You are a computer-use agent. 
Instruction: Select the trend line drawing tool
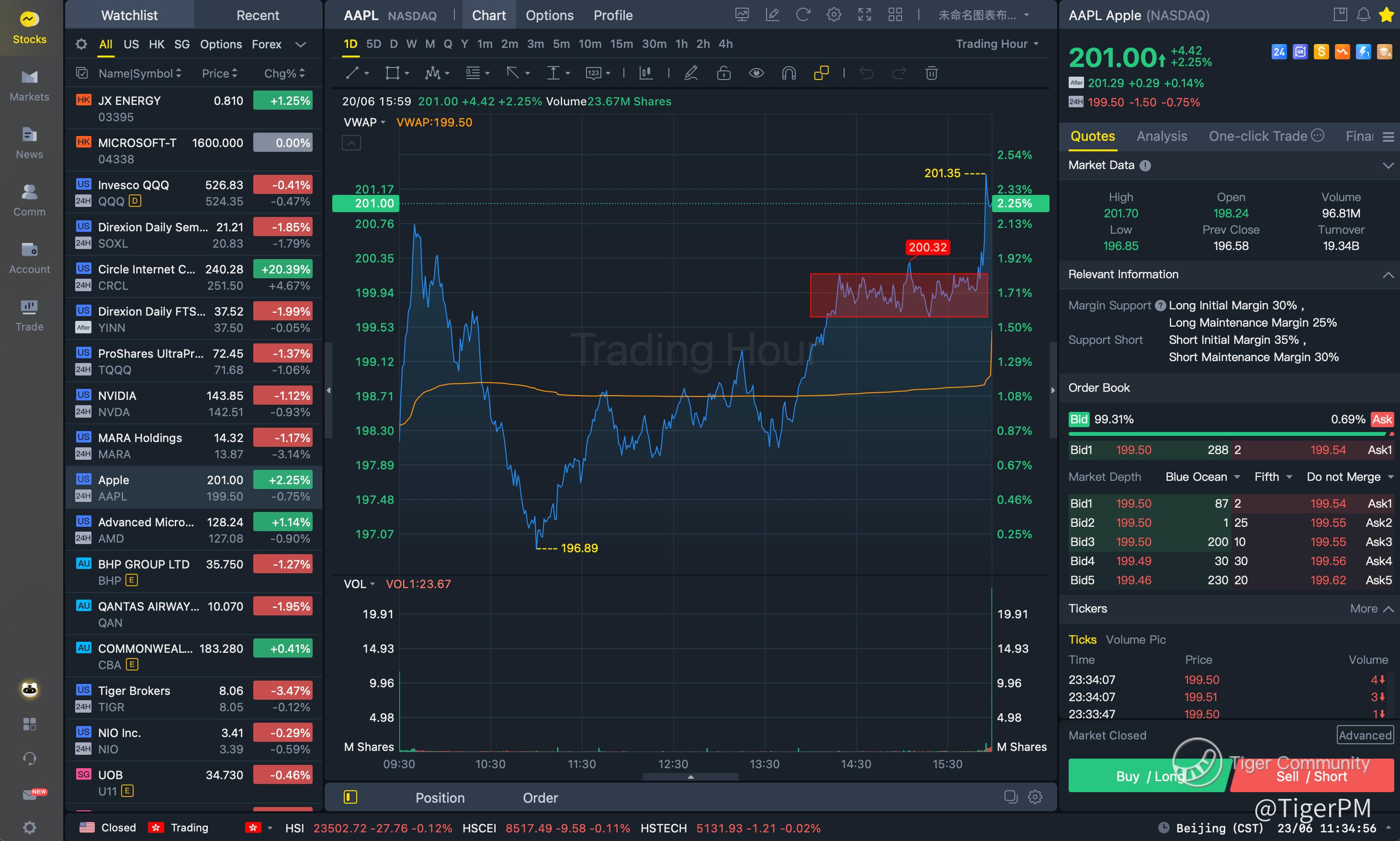point(352,72)
